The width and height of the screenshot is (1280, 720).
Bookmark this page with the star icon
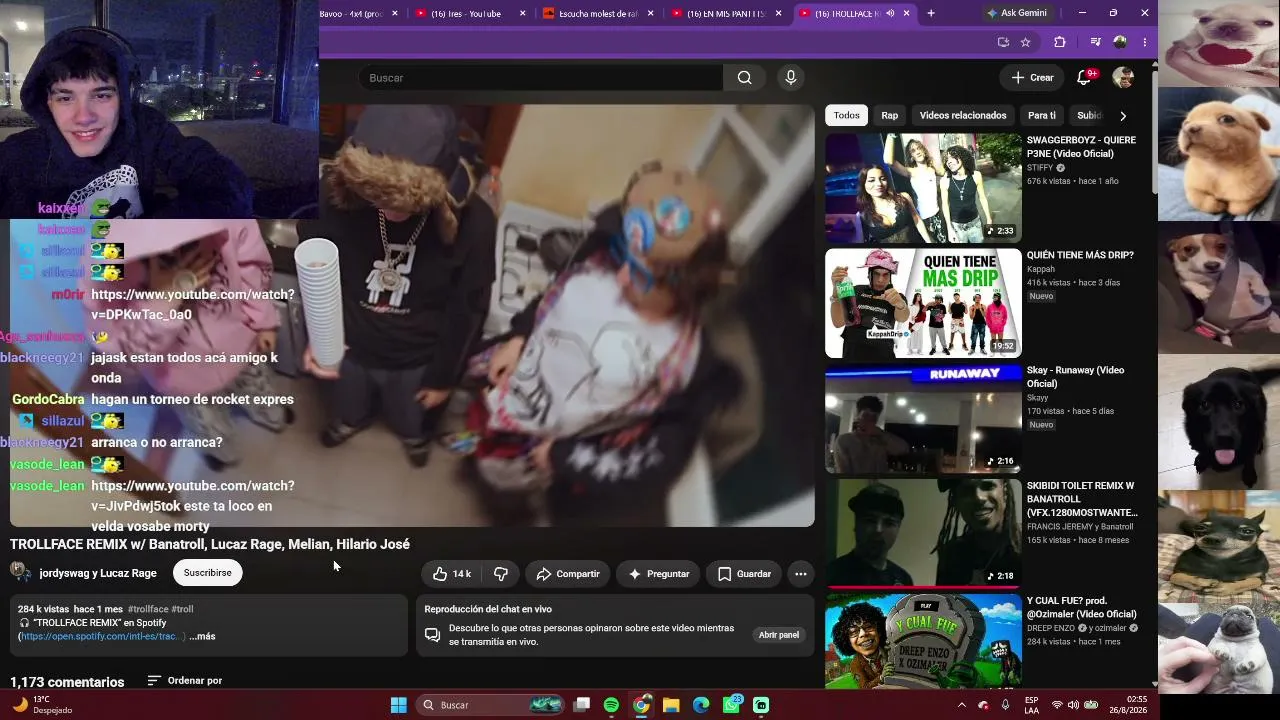[1025, 42]
